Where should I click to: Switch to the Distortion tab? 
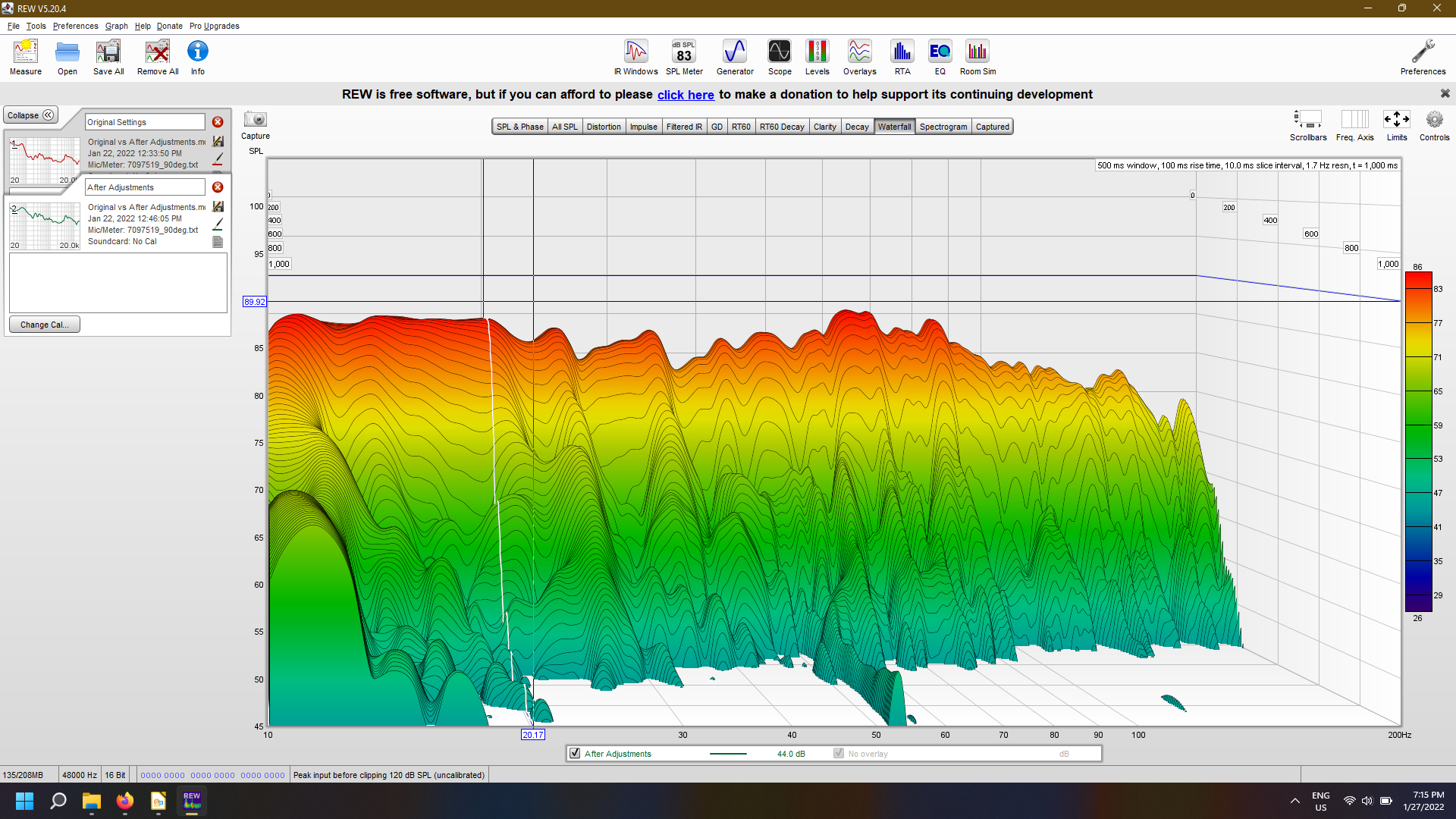coord(604,127)
